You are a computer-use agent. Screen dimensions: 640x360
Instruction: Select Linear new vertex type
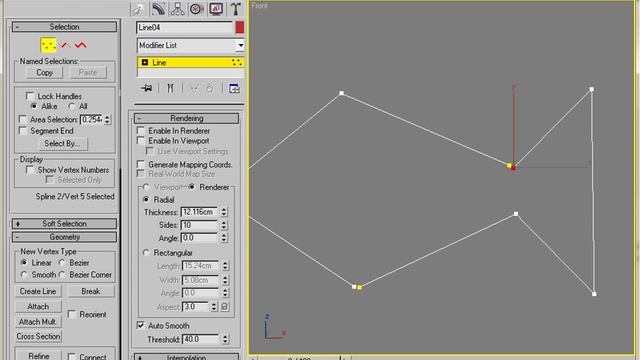tap(24, 262)
